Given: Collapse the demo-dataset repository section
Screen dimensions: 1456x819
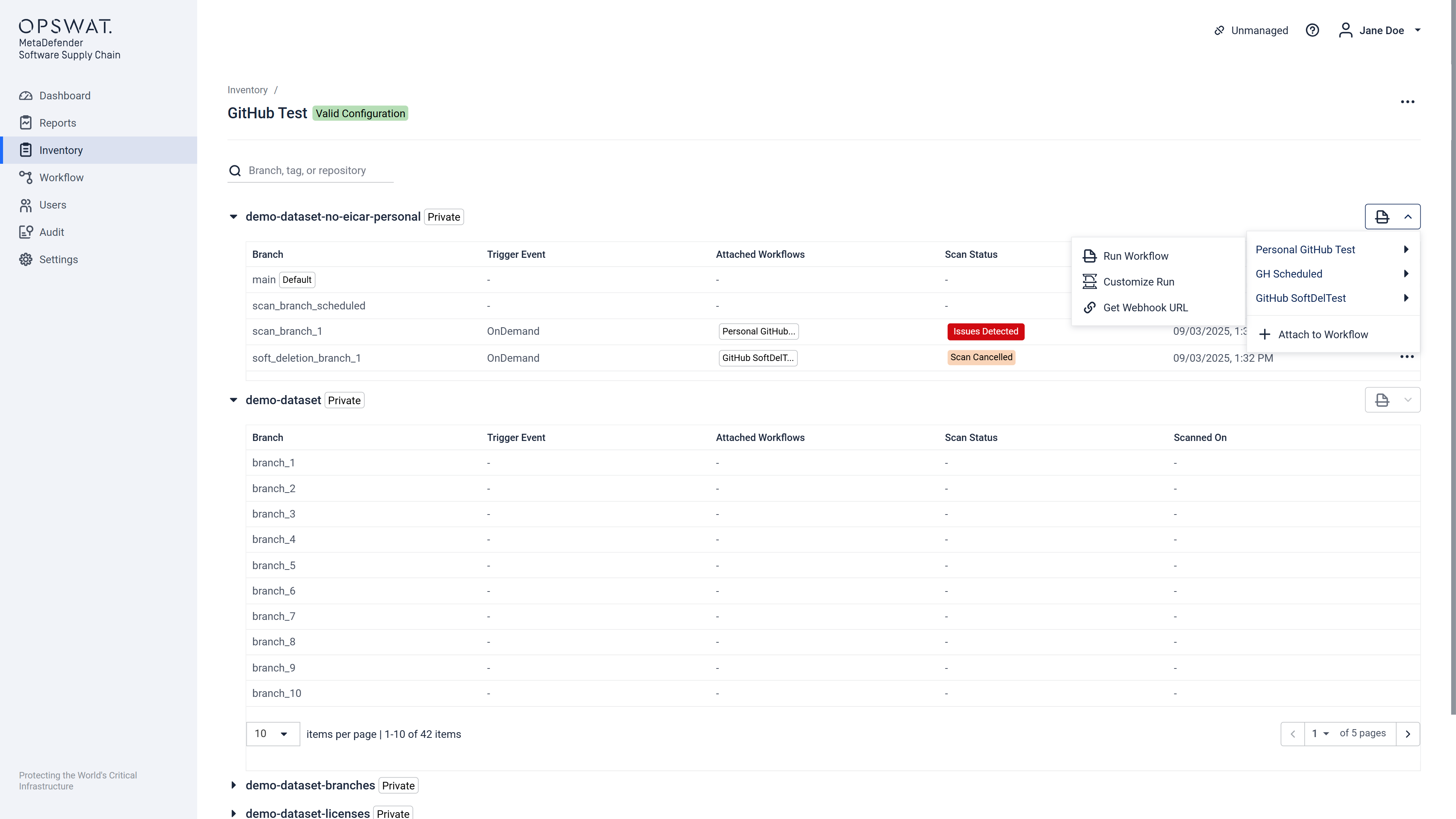Looking at the screenshot, I should click(234, 400).
